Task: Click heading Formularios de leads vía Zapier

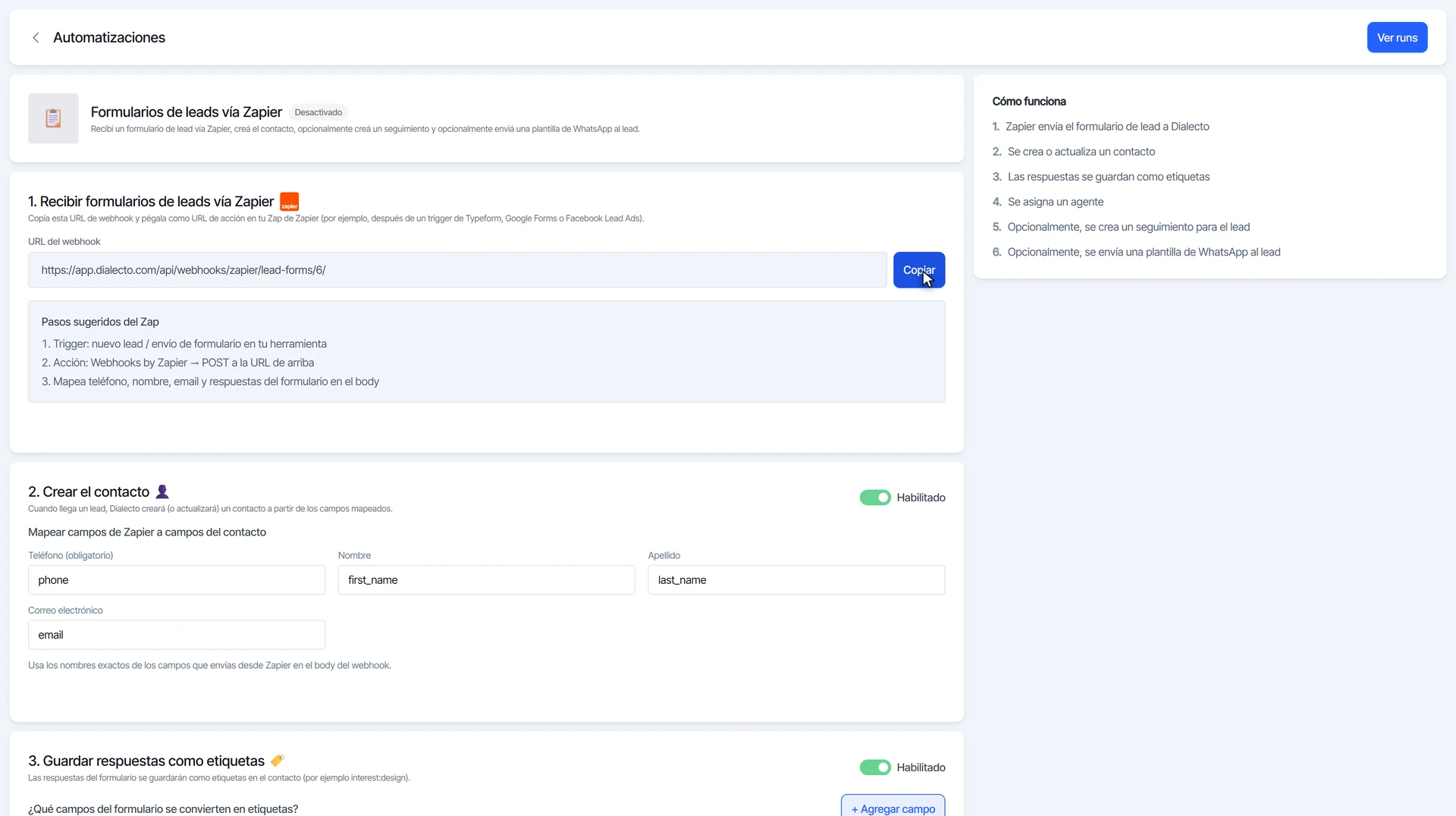Action: [187, 112]
